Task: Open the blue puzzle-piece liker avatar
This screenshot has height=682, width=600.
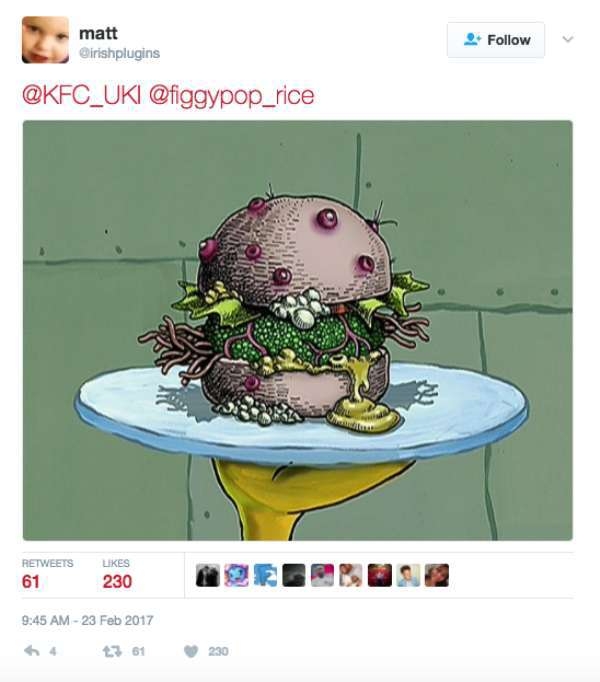Action: coord(265,575)
